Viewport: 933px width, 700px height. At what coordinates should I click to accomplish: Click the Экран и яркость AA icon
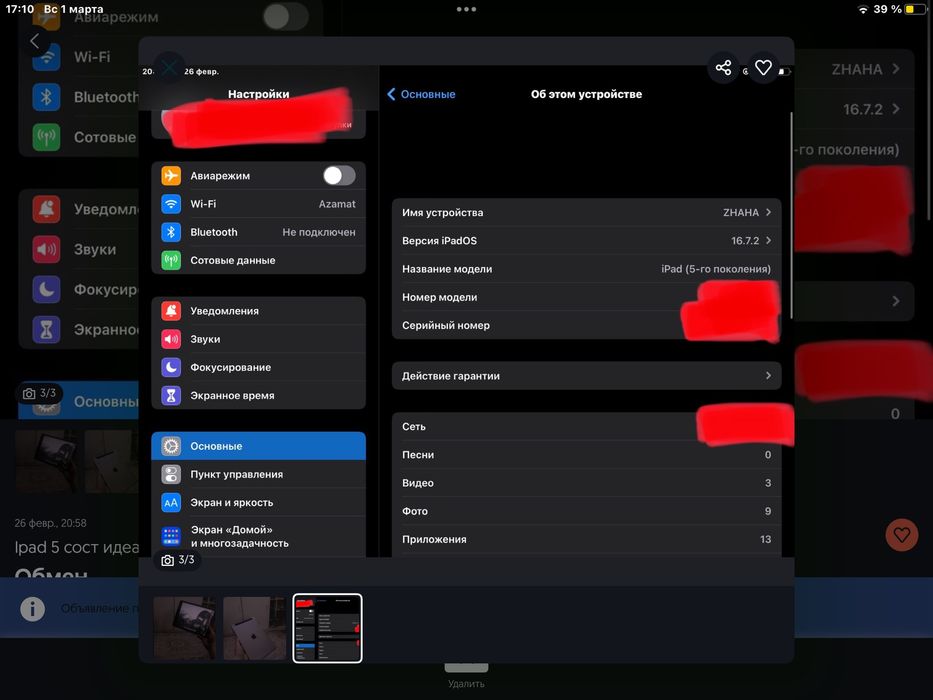(x=171, y=502)
